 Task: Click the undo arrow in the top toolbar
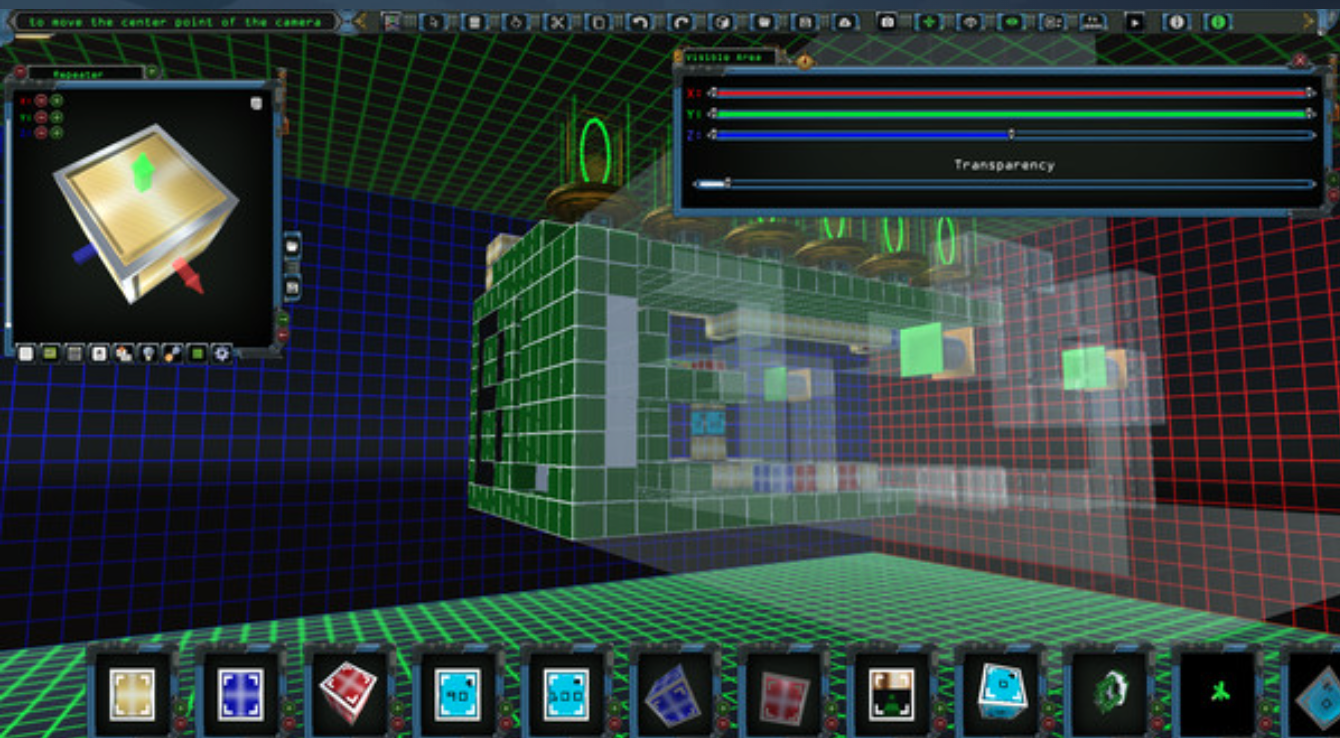639,21
